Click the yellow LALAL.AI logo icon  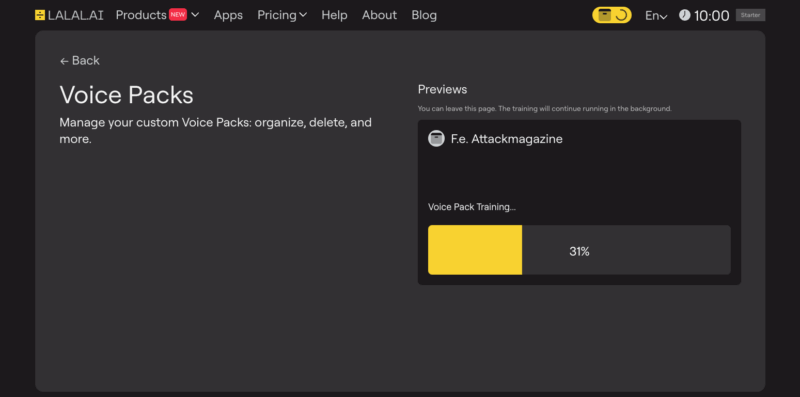coord(40,15)
